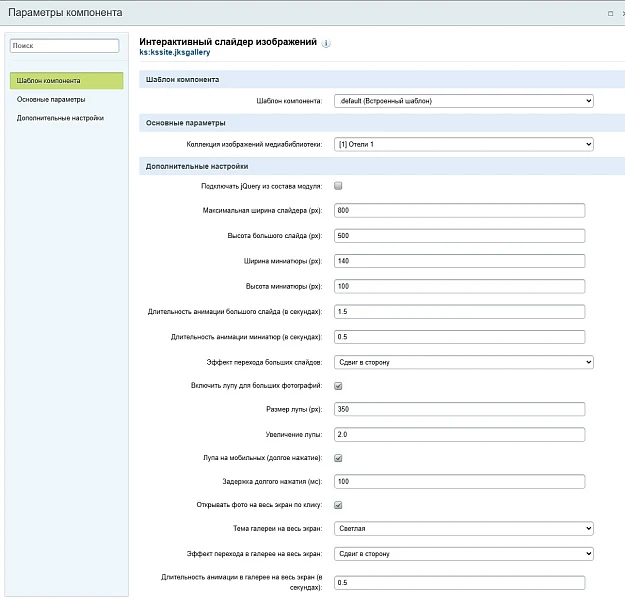The width and height of the screenshot is (625, 600).
Task: Edit magnifier zoom field 2.0
Action: [460, 435]
